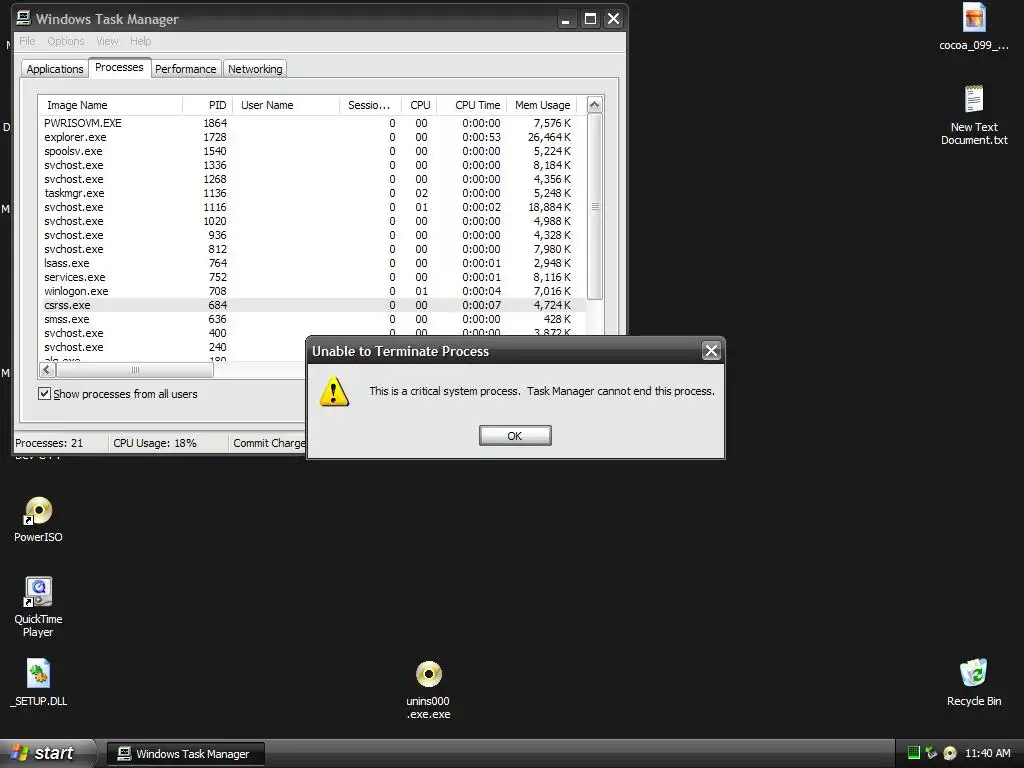Sort by CPU Time column header
The height and width of the screenshot is (768, 1024).
472,105
